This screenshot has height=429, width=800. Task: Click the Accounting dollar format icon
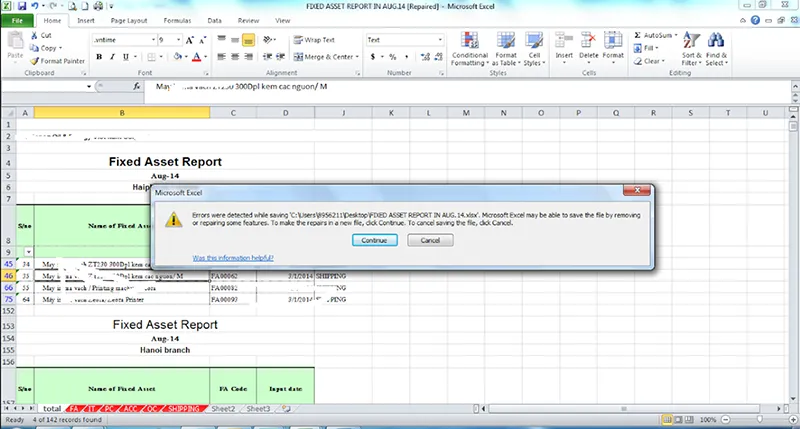point(373,57)
